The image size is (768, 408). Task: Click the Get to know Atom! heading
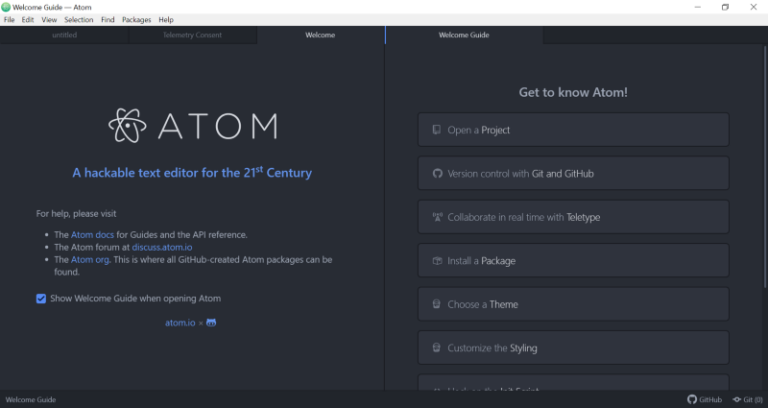pyautogui.click(x=573, y=92)
